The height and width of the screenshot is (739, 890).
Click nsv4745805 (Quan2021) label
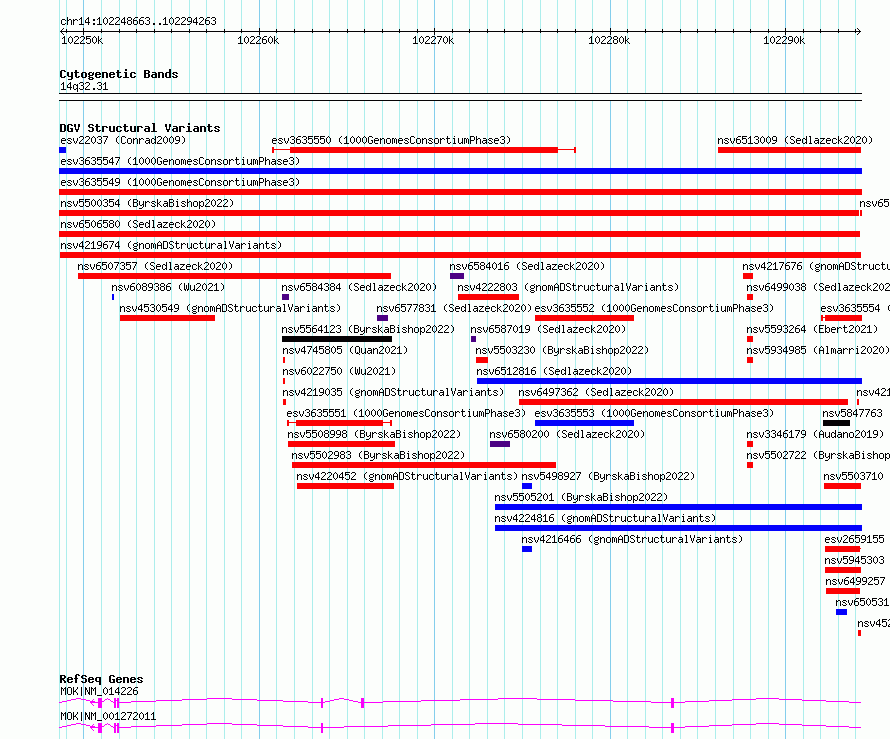click(x=345, y=350)
